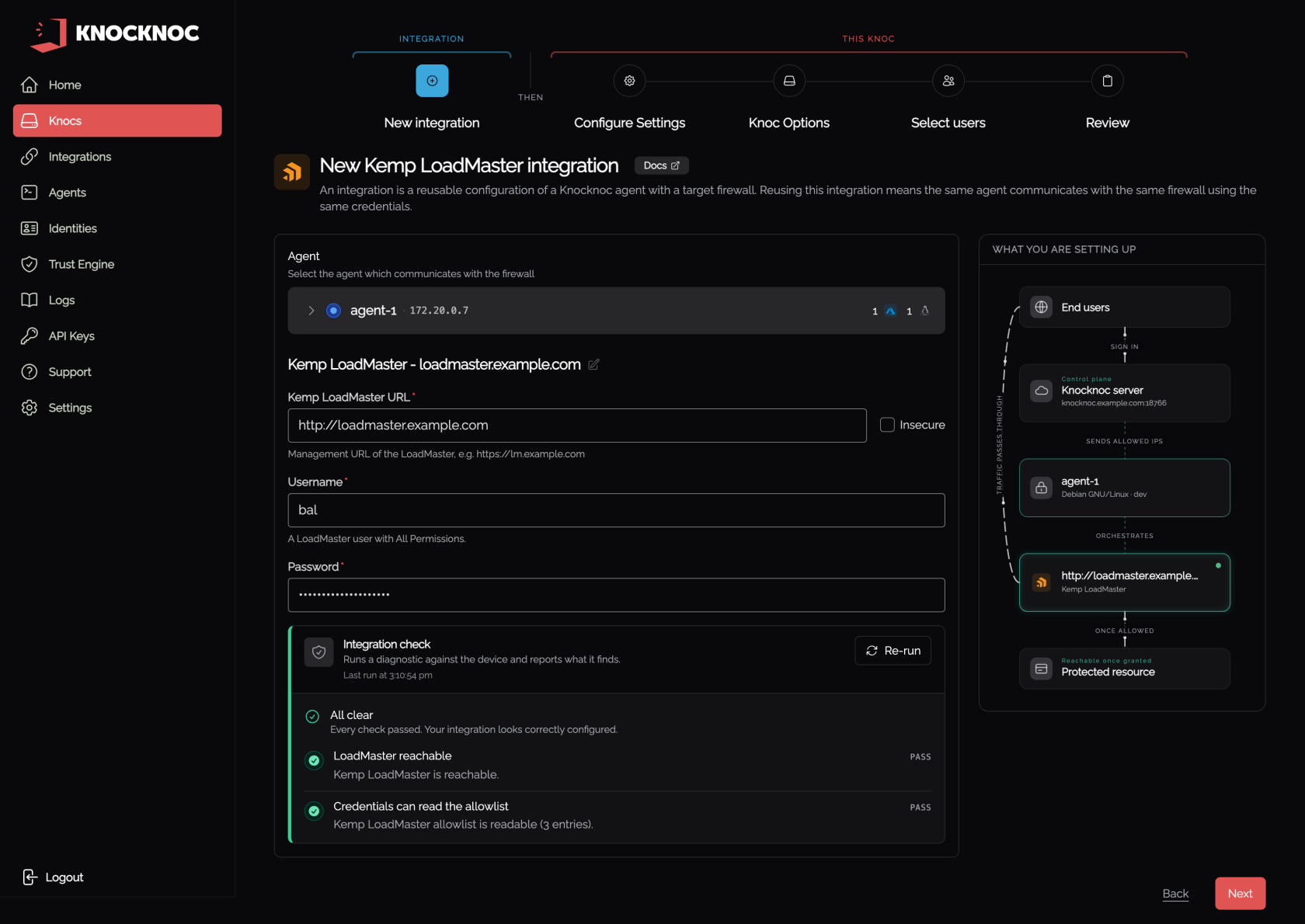Click the API Keys key icon
Image resolution: width=1305 pixels, height=924 pixels.
click(x=30, y=335)
